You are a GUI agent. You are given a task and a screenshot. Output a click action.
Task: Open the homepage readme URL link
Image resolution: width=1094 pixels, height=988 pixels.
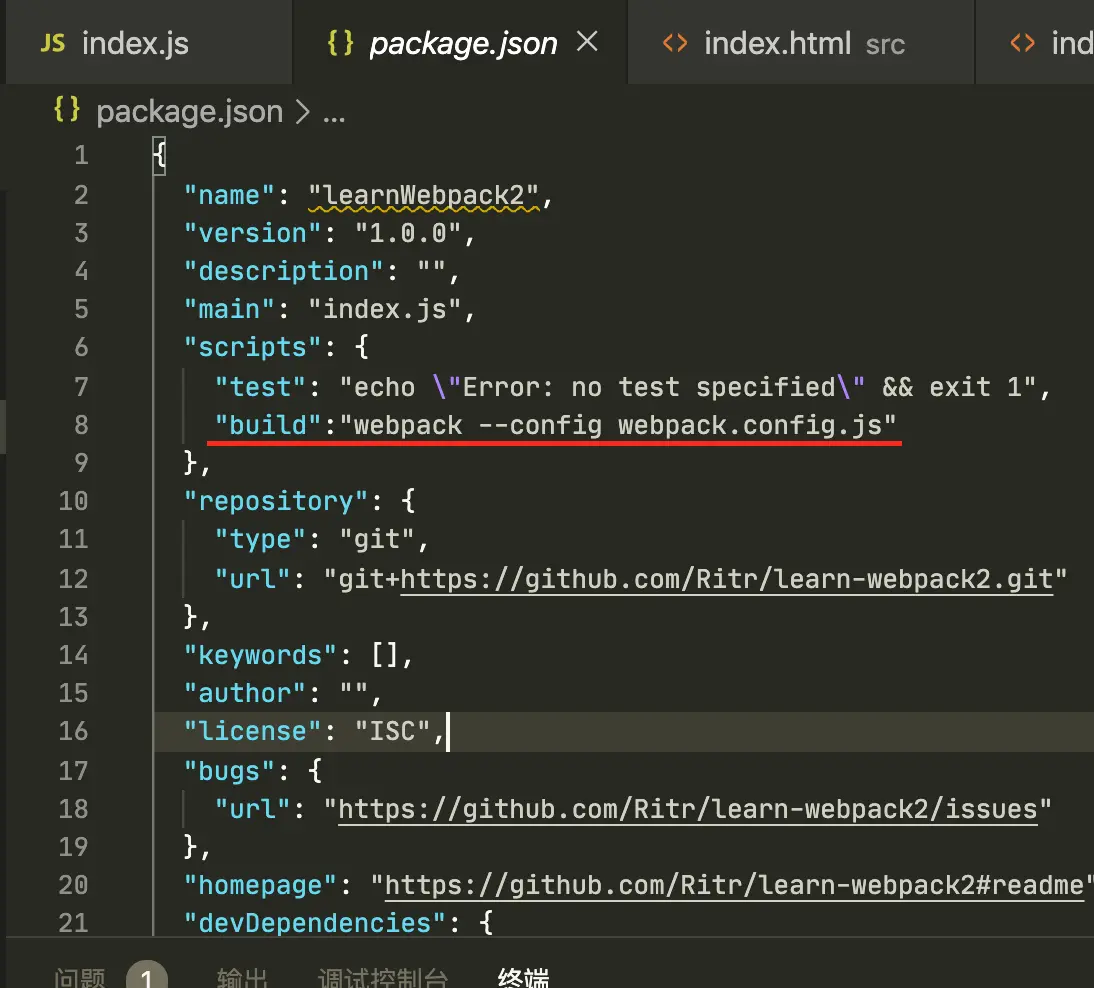735,885
